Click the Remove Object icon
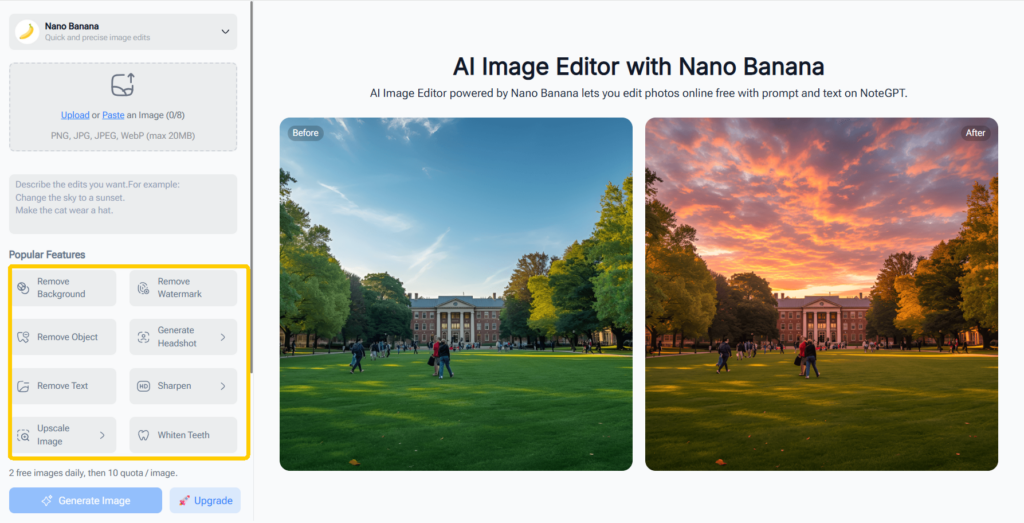The height and width of the screenshot is (523, 1024). tap(23, 337)
